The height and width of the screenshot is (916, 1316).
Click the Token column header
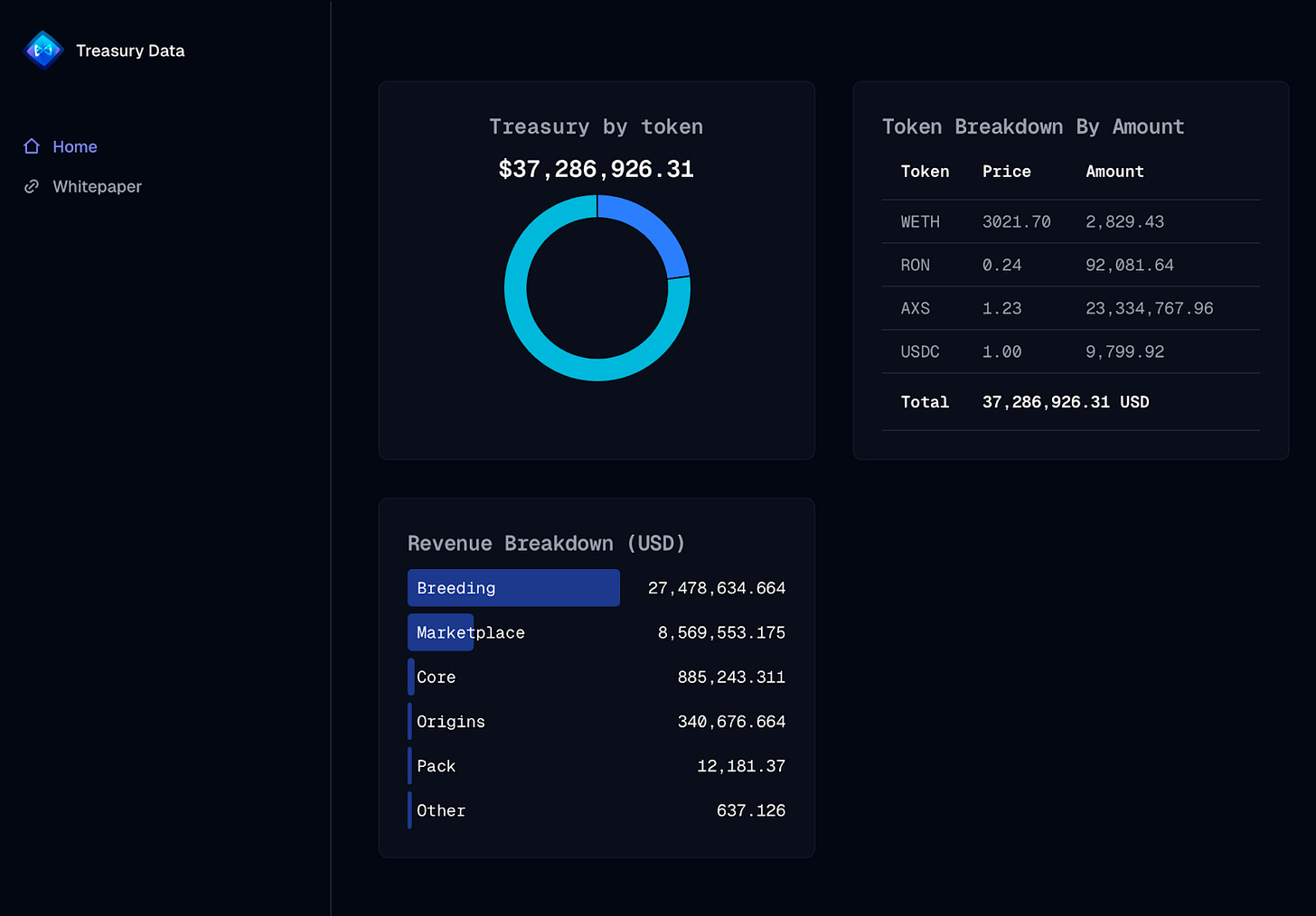[925, 172]
